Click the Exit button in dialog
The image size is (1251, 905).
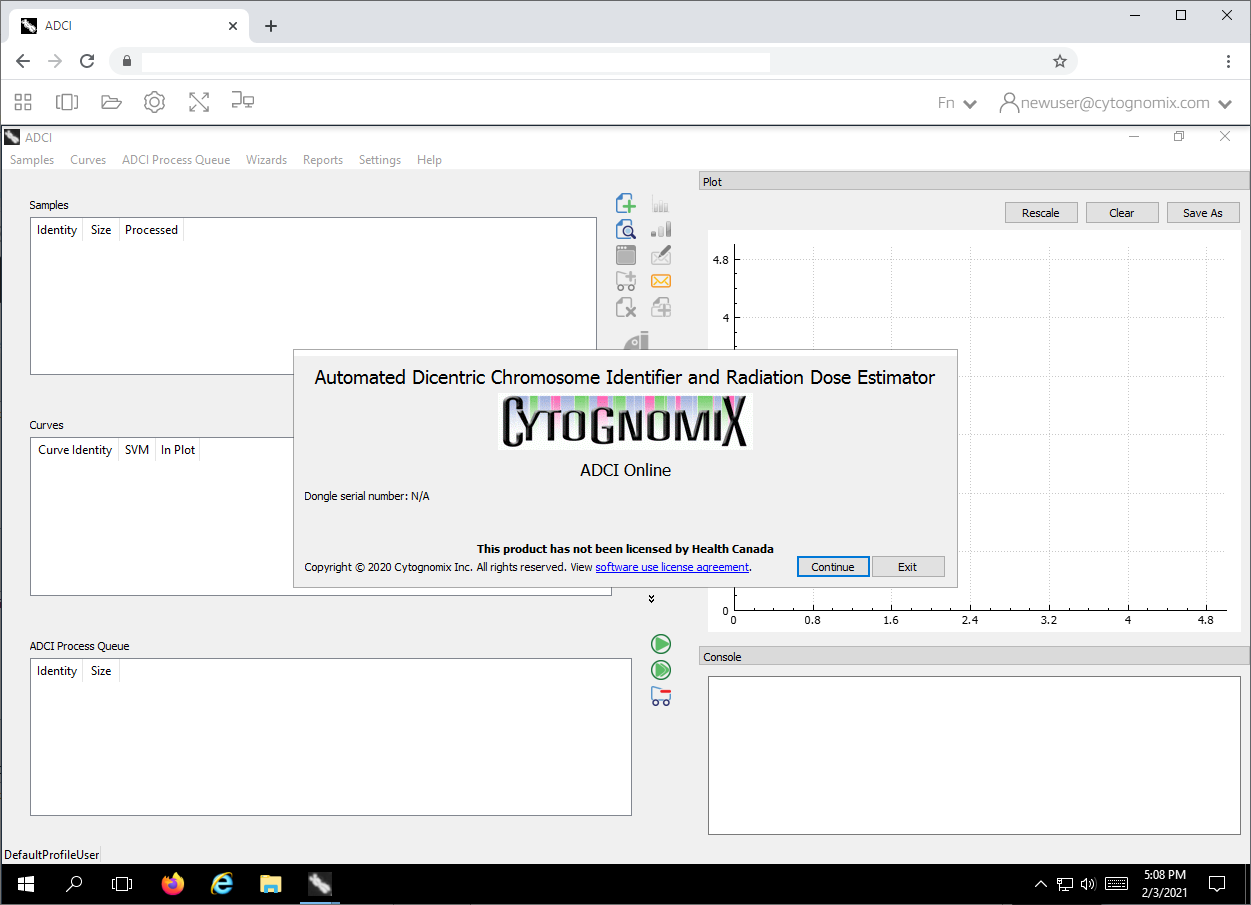tap(908, 567)
